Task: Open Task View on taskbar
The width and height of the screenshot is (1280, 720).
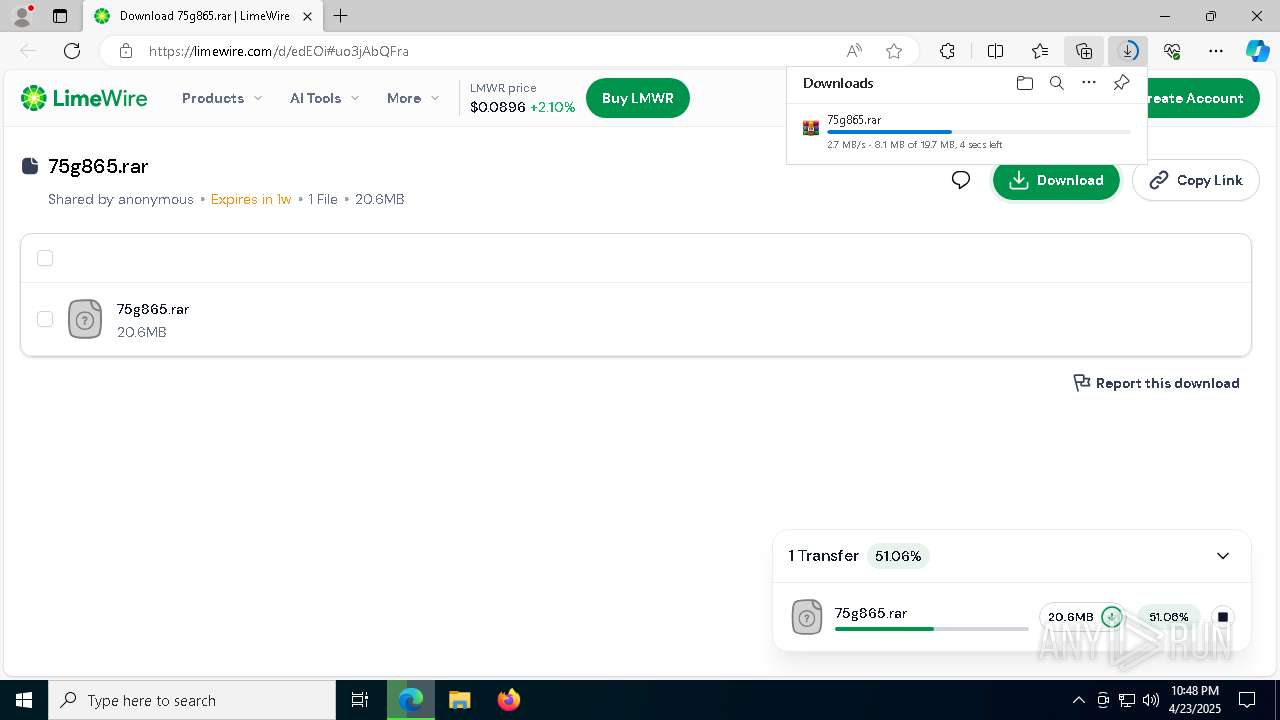Action: pos(360,700)
